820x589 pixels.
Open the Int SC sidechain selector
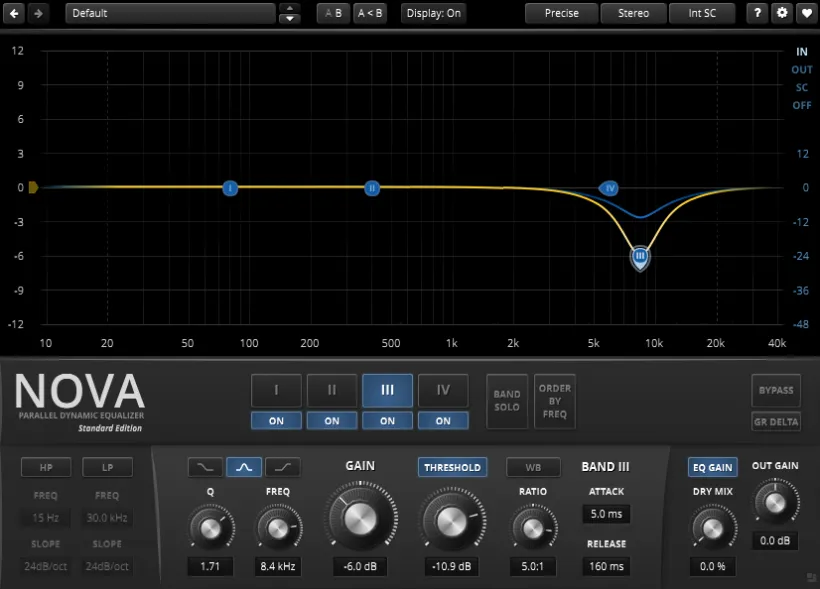702,13
